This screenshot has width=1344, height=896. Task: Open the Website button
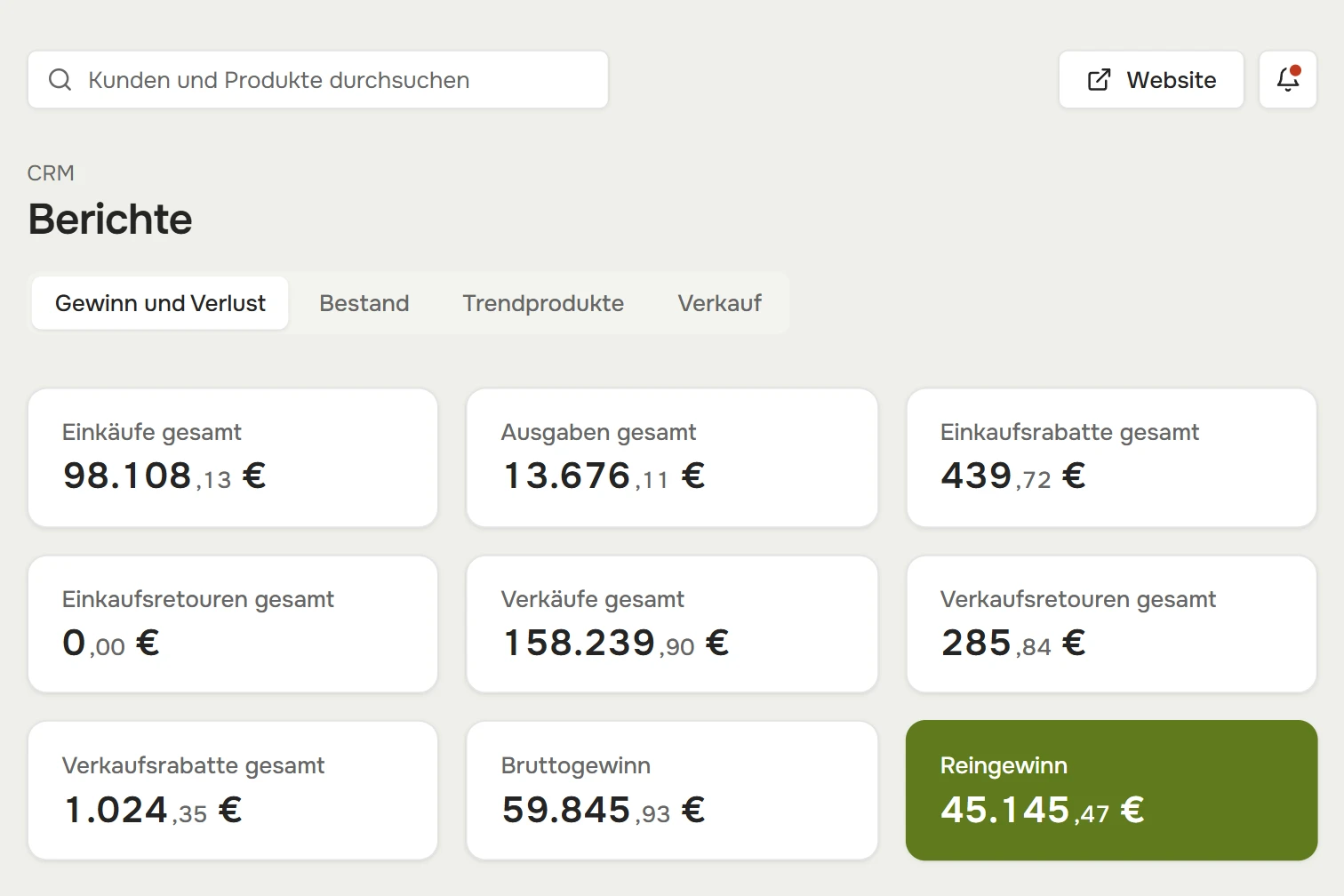click(1151, 79)
